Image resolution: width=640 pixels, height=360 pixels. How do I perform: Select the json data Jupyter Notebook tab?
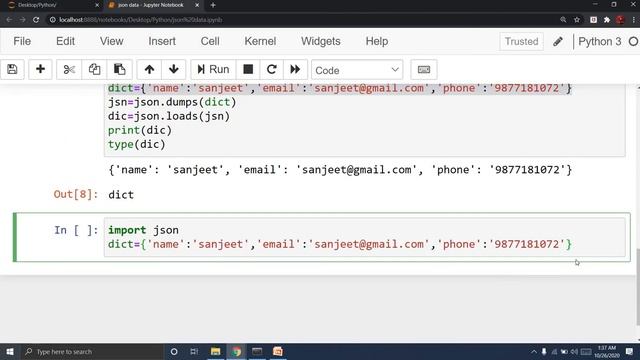[x=153, y=5]
